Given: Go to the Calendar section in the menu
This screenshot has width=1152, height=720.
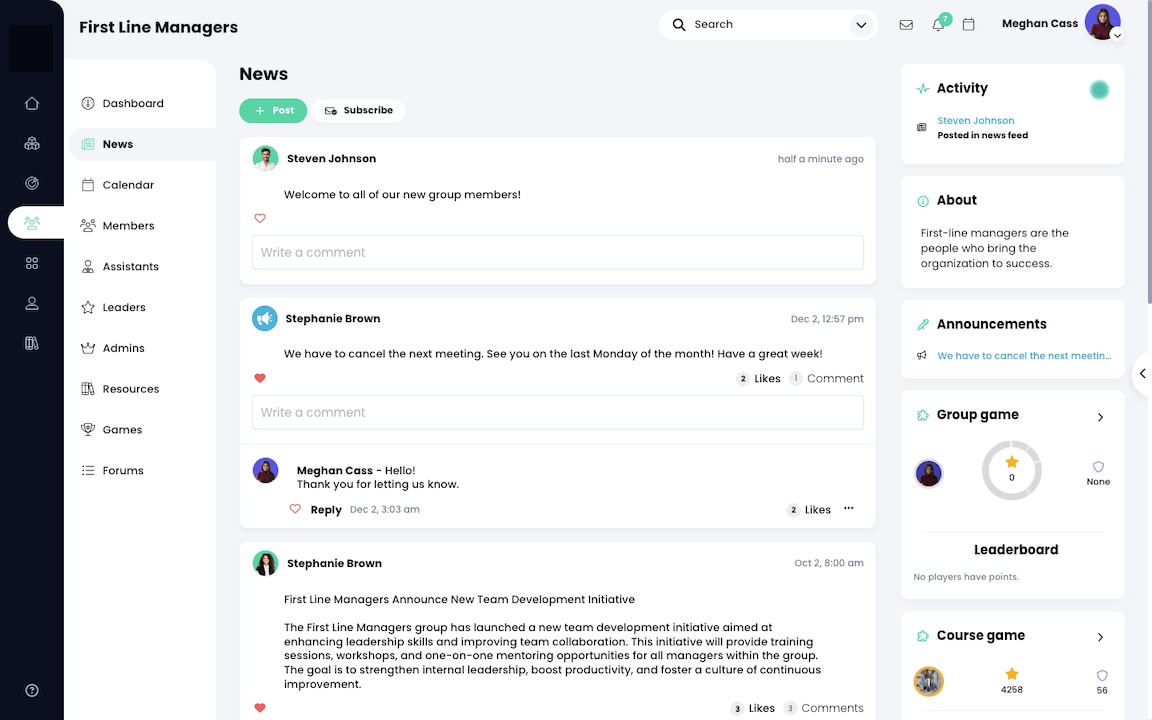Looking at the screenshot, I should [128, 185].
